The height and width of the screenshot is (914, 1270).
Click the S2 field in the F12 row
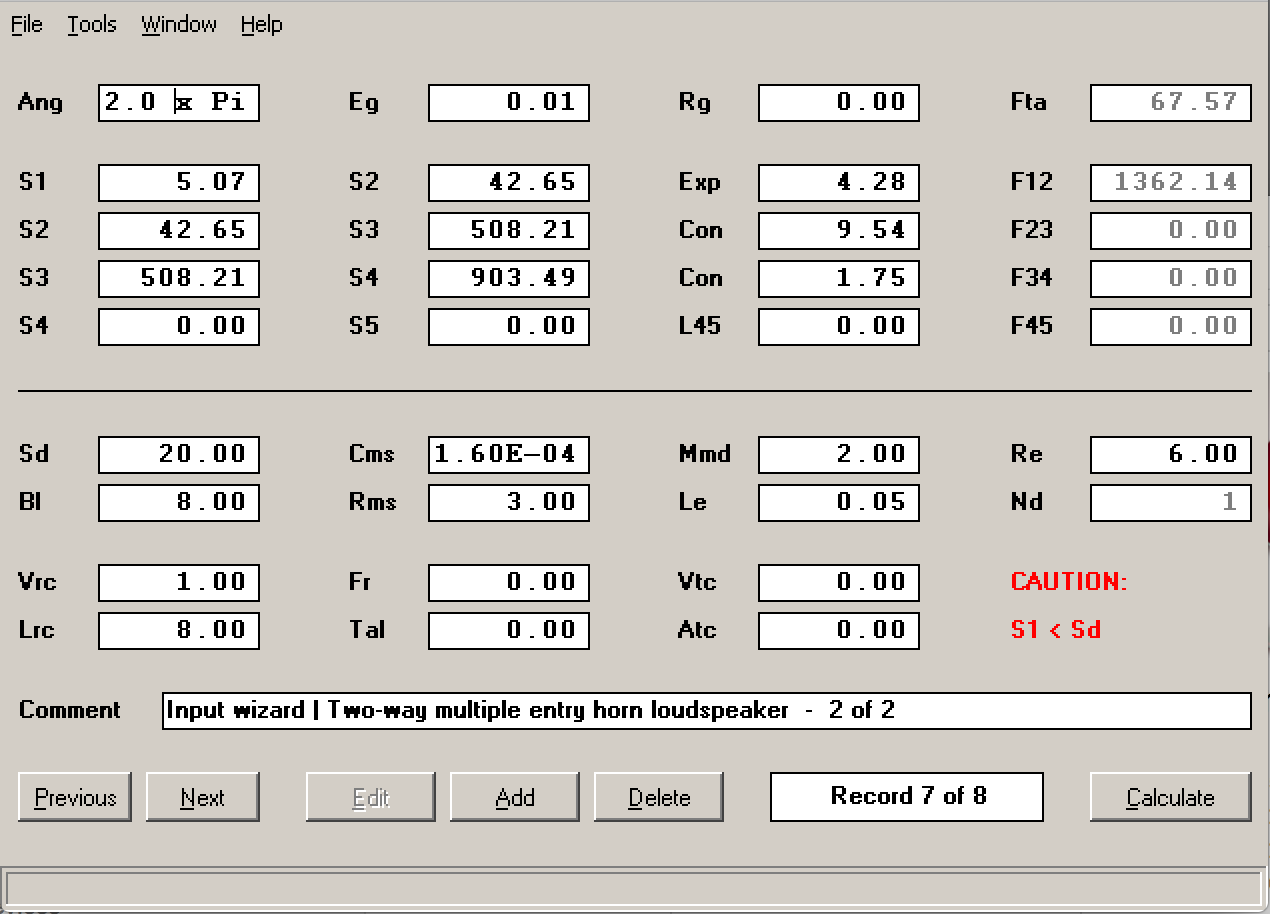509,182
